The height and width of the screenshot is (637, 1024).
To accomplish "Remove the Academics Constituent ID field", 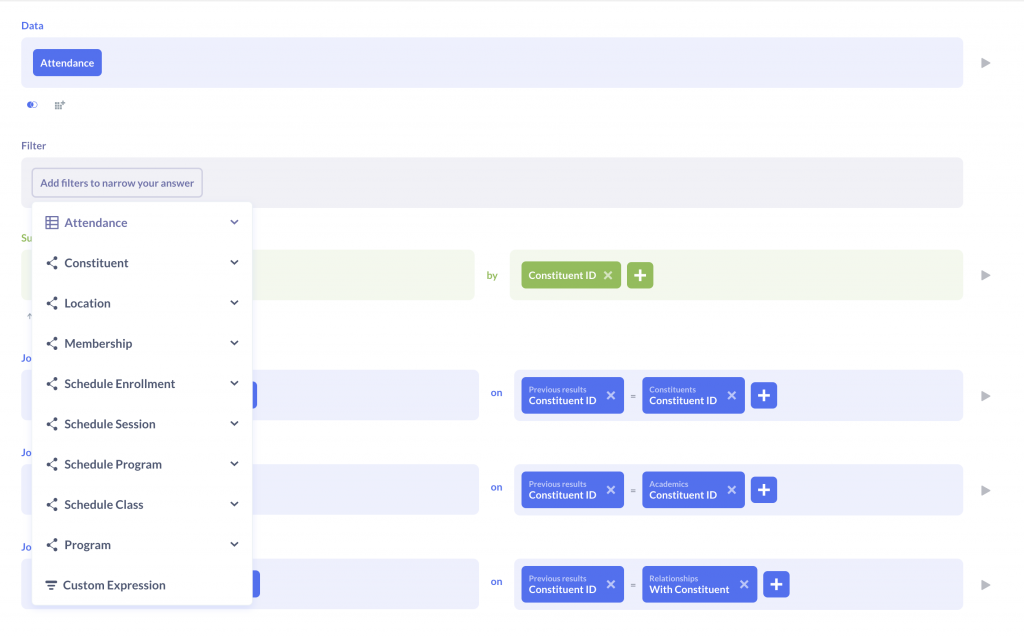I will 731,490.
